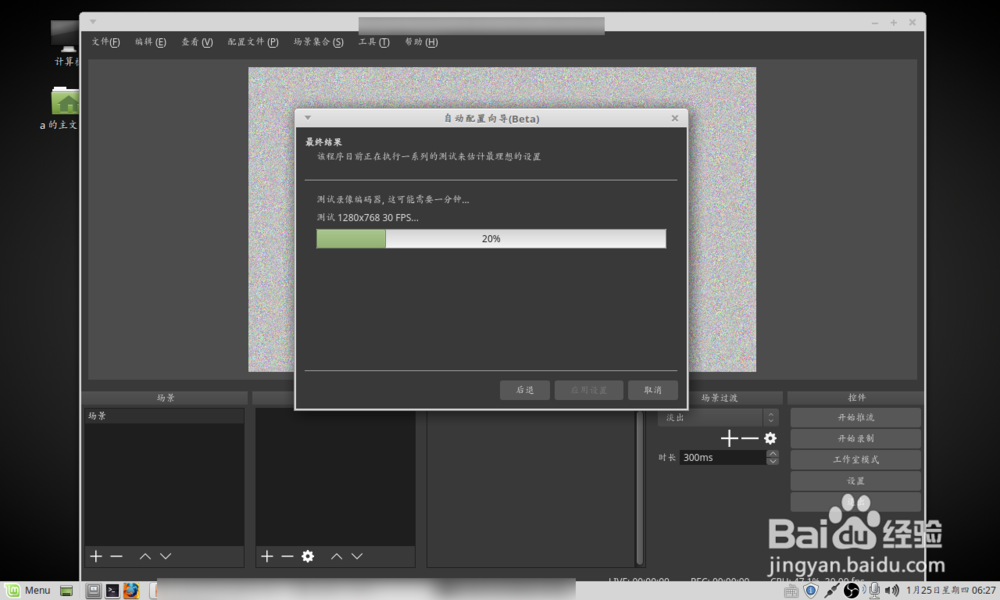Open transition properties gear icon

768,438
